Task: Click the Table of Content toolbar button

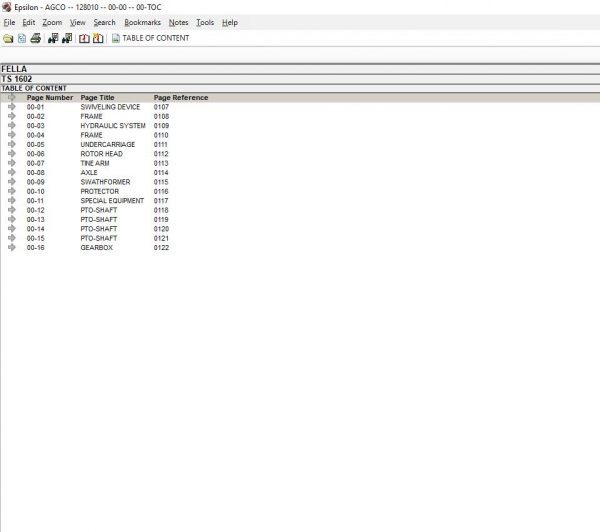Action: point(150,38)
